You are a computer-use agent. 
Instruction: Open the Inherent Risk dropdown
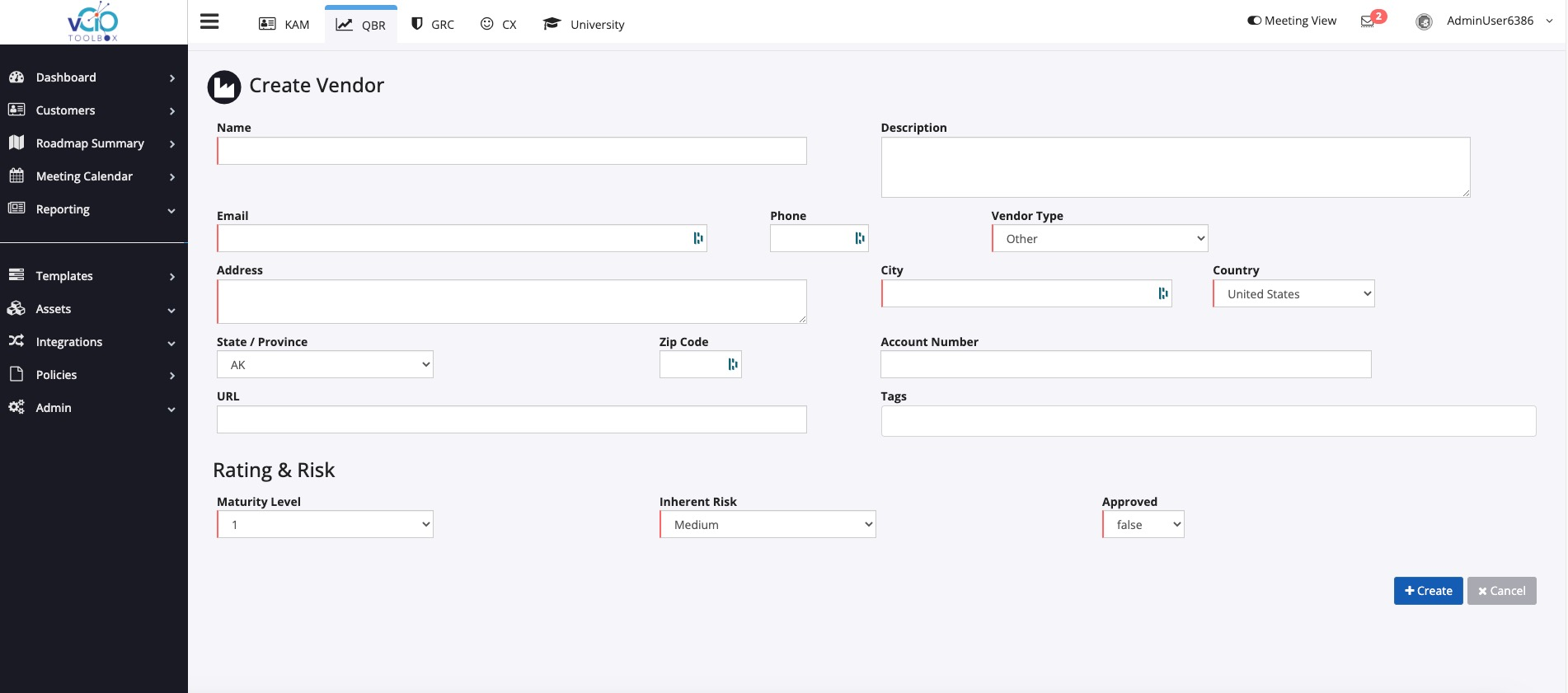coord(768,524)
